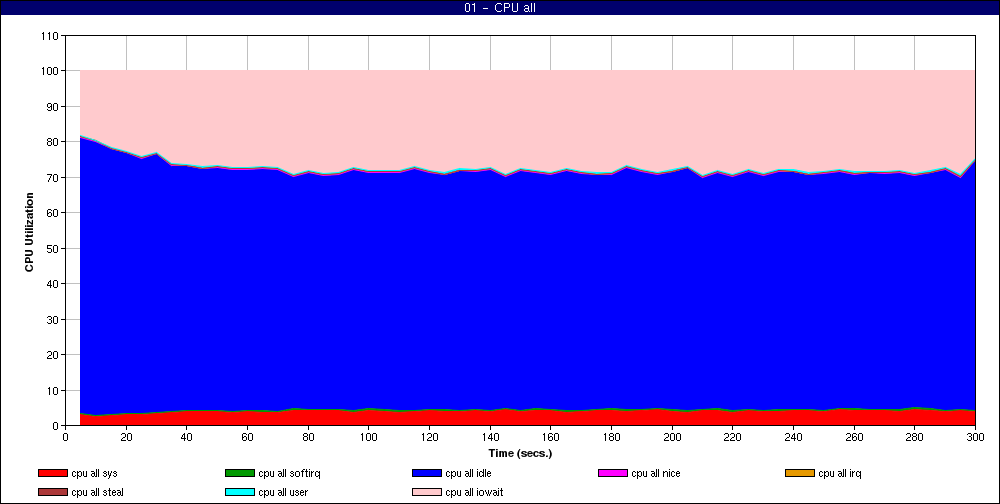The image size is (1000, 504).
Task: Click the orange 'cpu all irq' legend swatch
Action: pos(800,473)
